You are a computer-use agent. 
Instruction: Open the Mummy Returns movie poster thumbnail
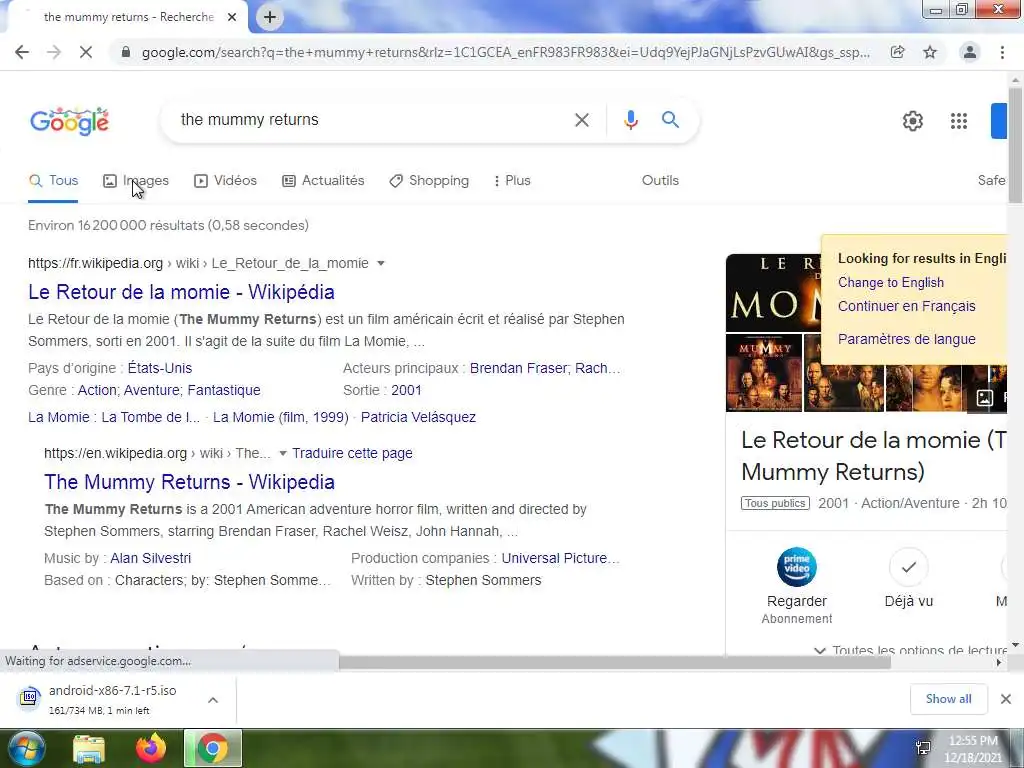coord(764,373)
